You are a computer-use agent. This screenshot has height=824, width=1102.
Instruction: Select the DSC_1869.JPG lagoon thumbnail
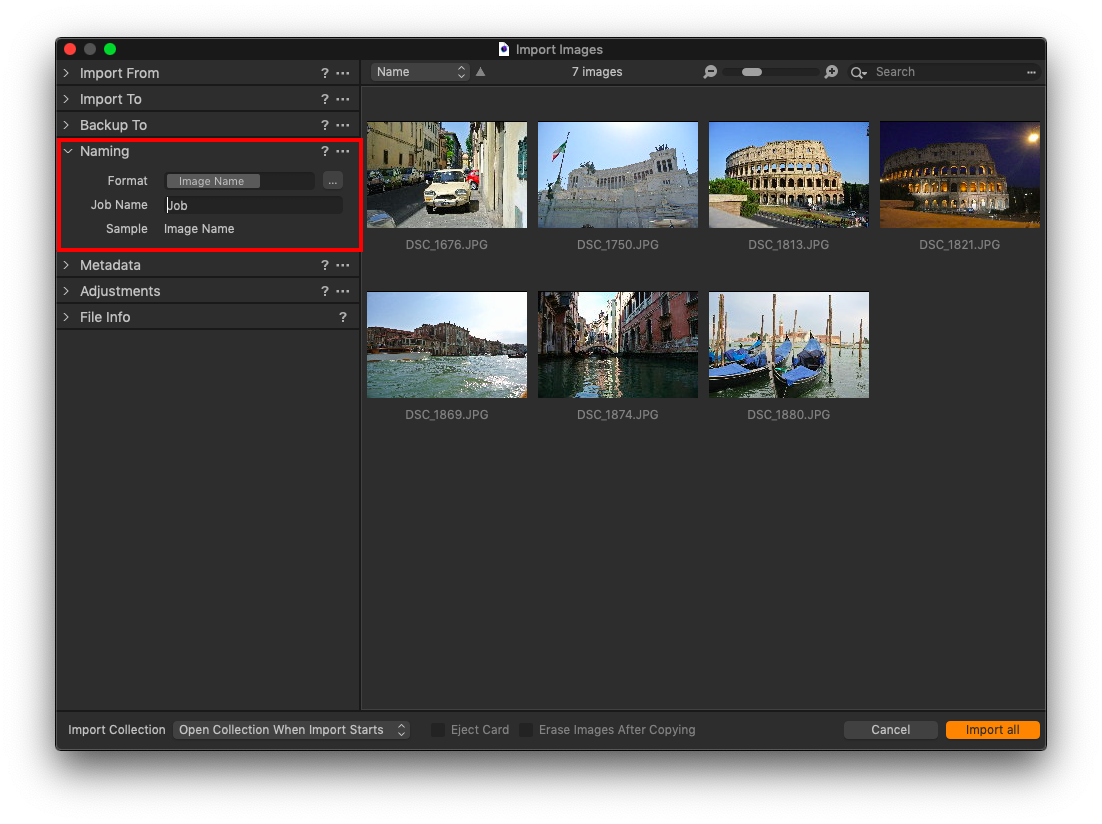(x=447, y=345)
